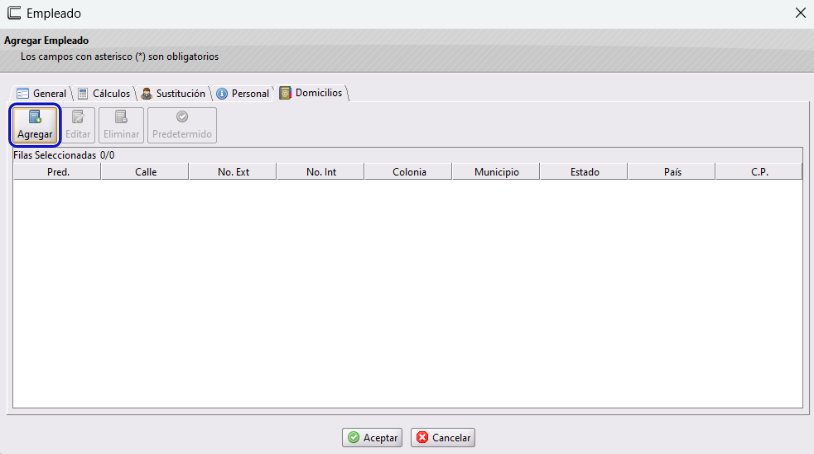Click the No. Int column header
The image size is (814, 454).
click(x=321, y=172)
